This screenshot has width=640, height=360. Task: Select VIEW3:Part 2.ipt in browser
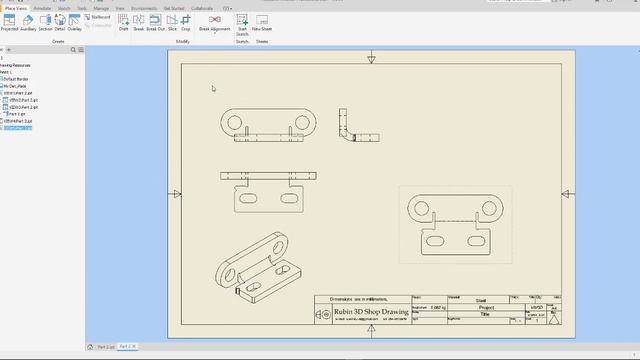(21, 107)
